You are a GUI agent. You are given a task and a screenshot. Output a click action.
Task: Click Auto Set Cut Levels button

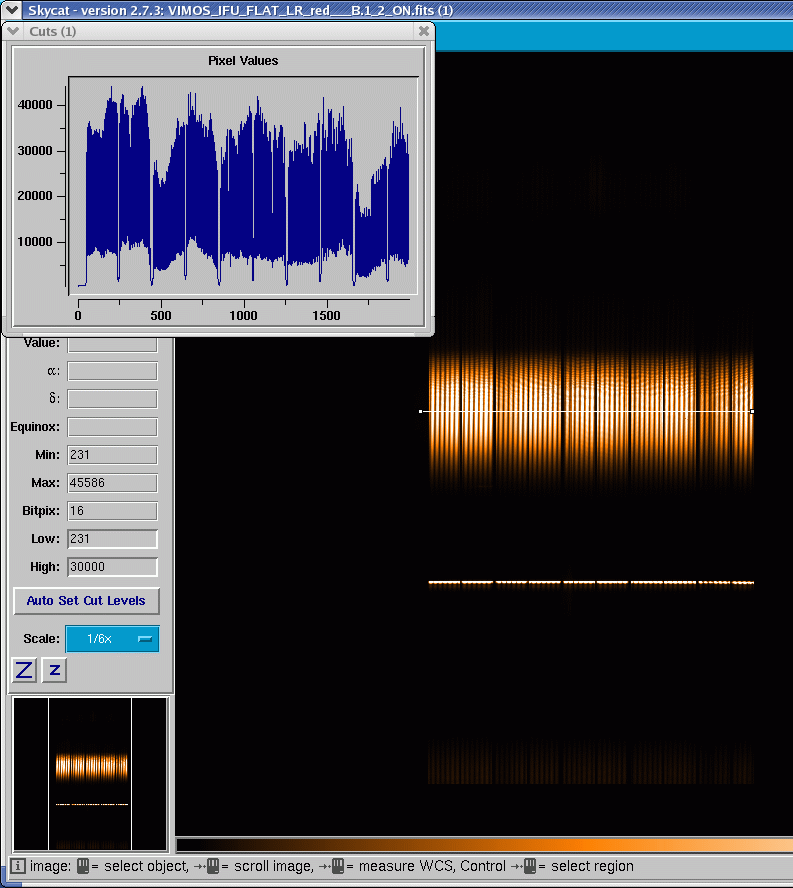[86, 601]
